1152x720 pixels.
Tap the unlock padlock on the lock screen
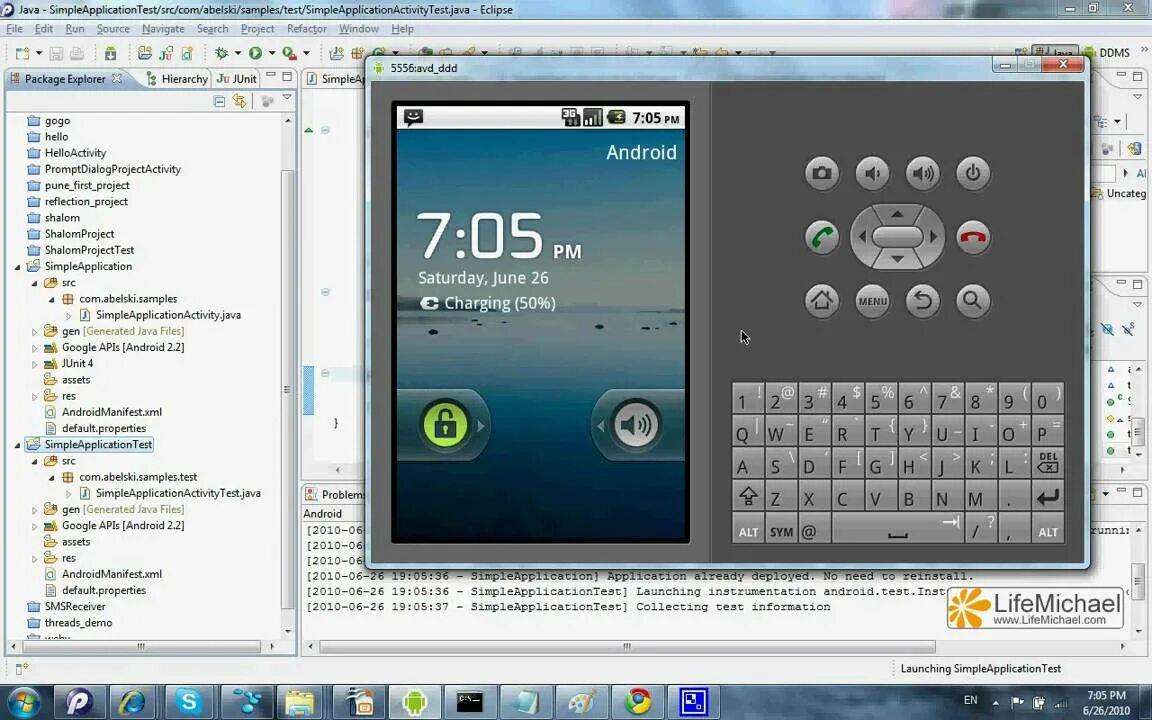tap(444, 423)
